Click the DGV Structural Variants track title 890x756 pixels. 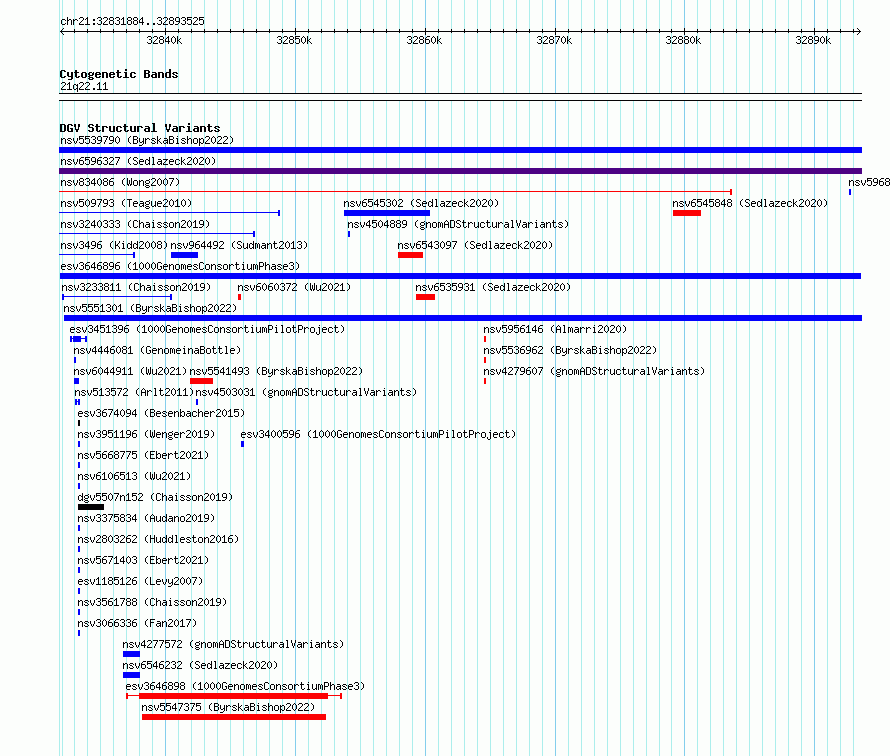pos(140,128)
